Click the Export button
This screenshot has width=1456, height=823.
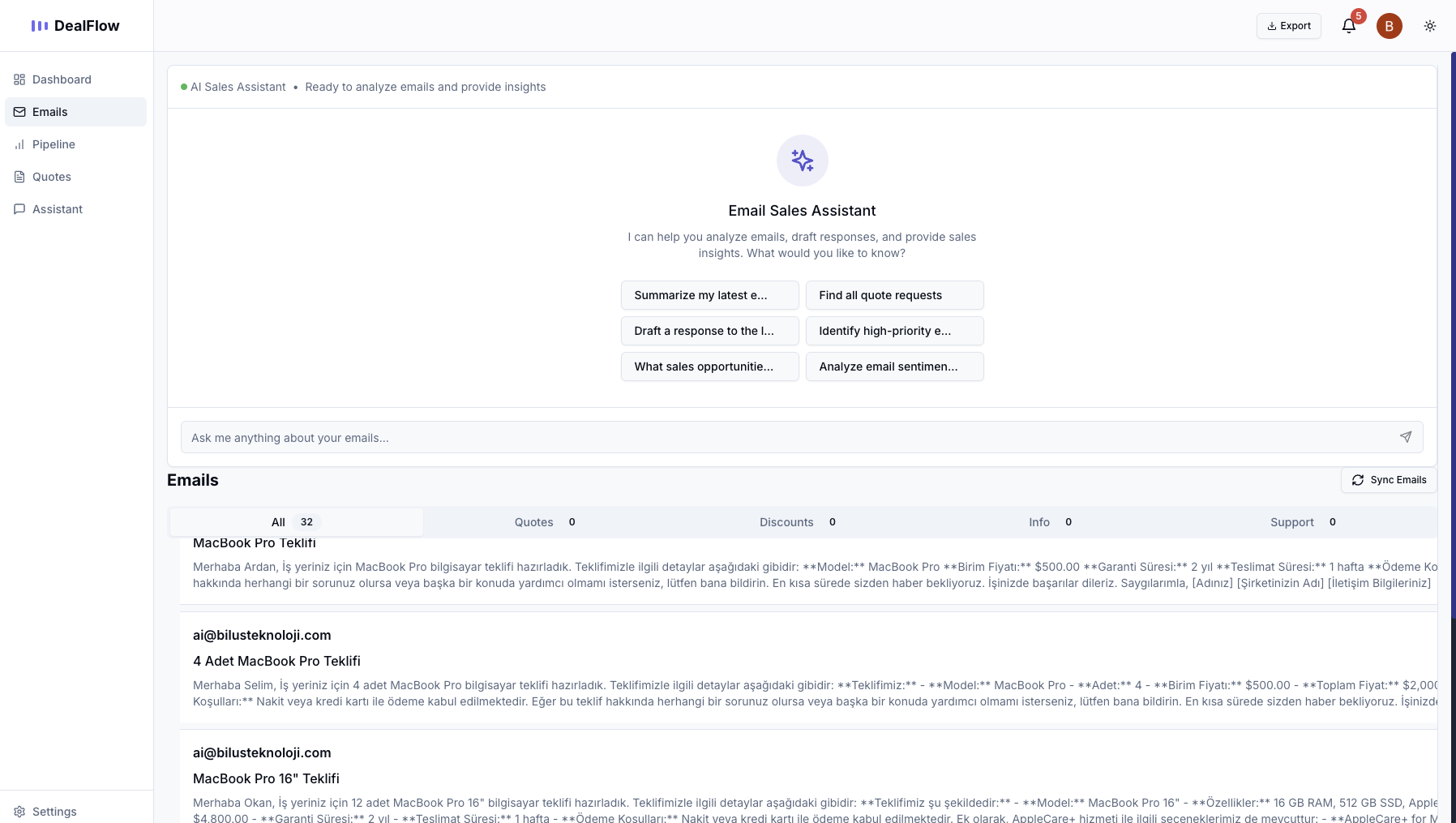pyautogui.click(x=1288, y=25)
